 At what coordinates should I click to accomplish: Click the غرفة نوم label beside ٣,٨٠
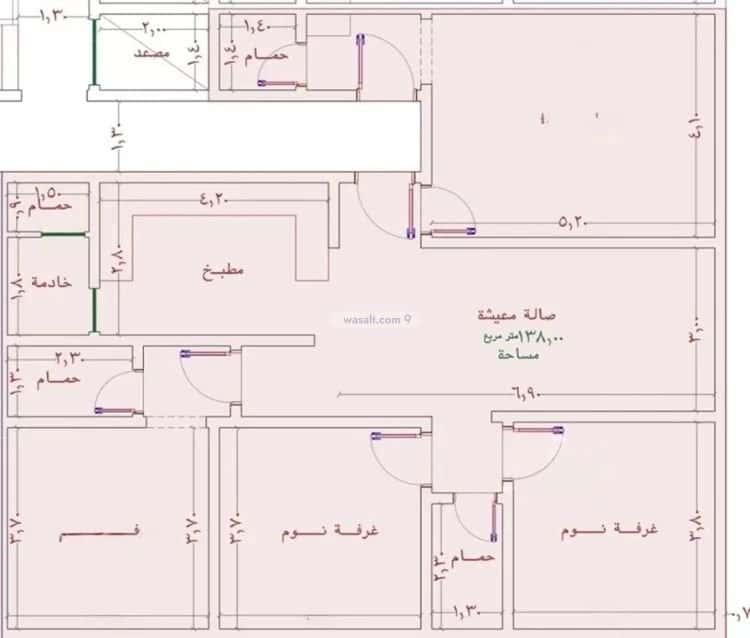click(609, 529)
